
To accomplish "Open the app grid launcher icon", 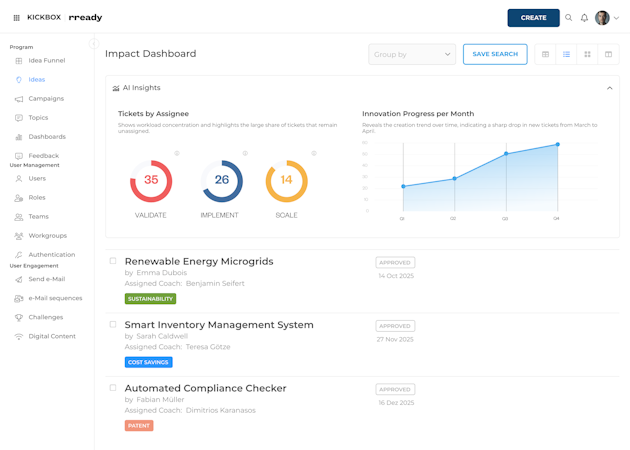I will point(16,18).
